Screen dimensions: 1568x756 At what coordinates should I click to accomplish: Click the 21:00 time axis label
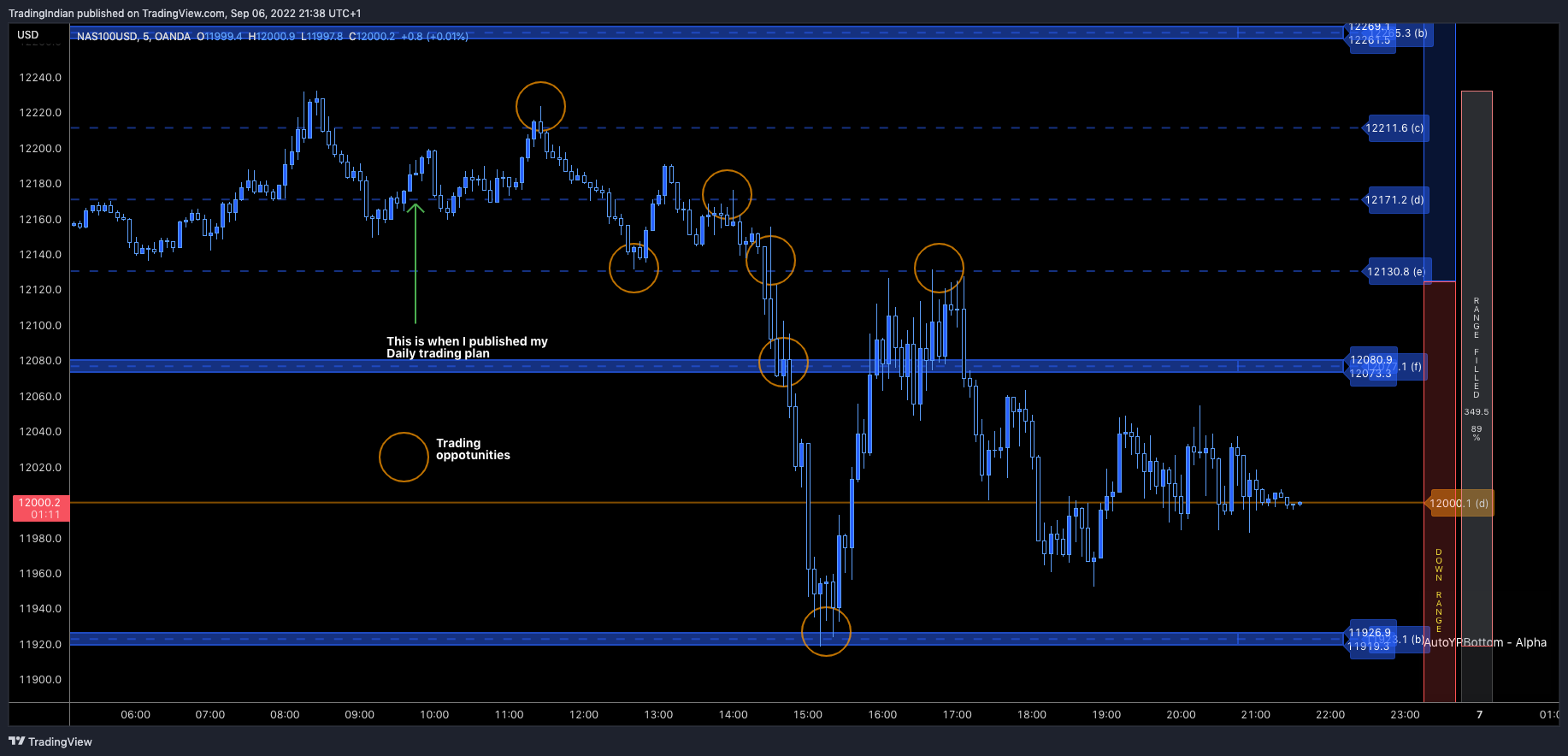point(1256,715)
